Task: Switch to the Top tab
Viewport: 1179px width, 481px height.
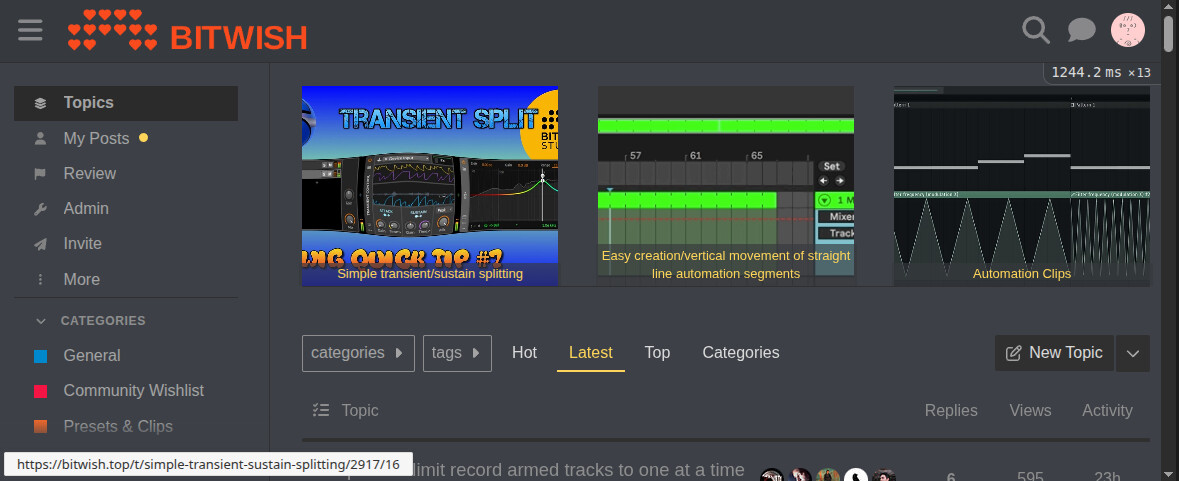Action: pyautogui.click(x=657, y=353)
